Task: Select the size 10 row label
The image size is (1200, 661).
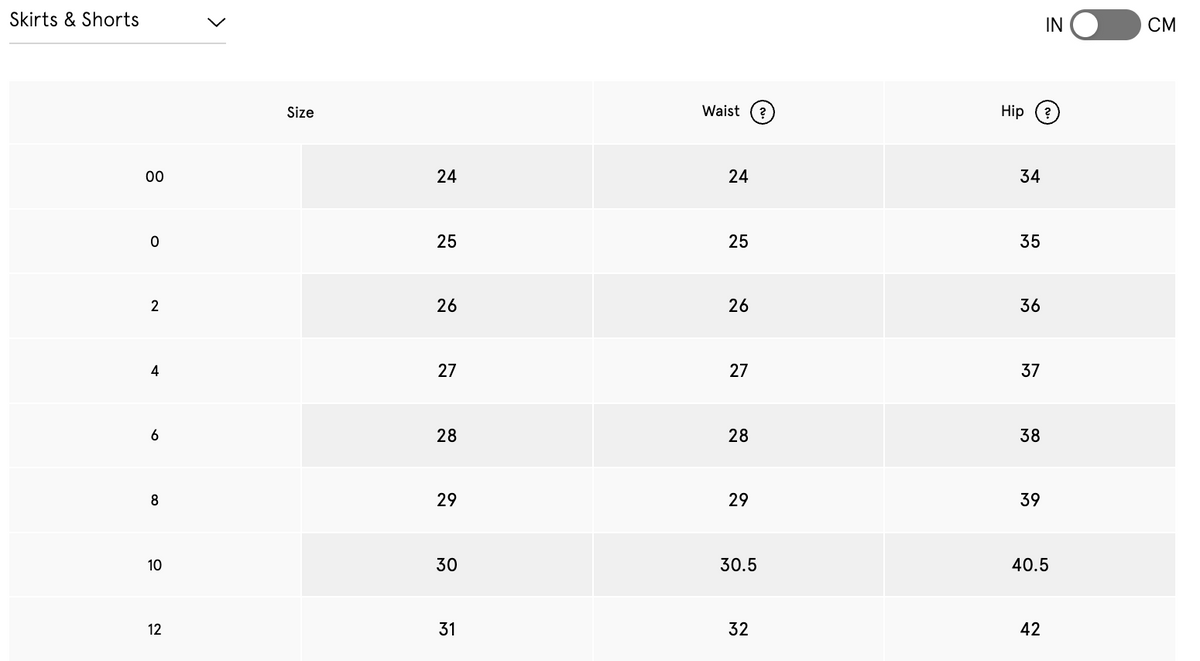Action: pyautogui.click(x=155, y=565)
